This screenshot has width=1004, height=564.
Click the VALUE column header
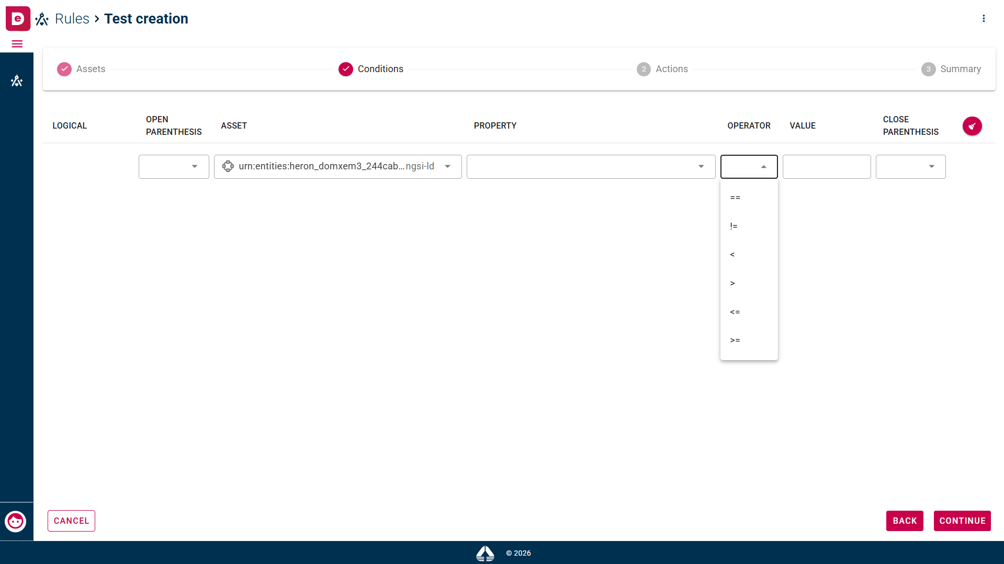802,126
